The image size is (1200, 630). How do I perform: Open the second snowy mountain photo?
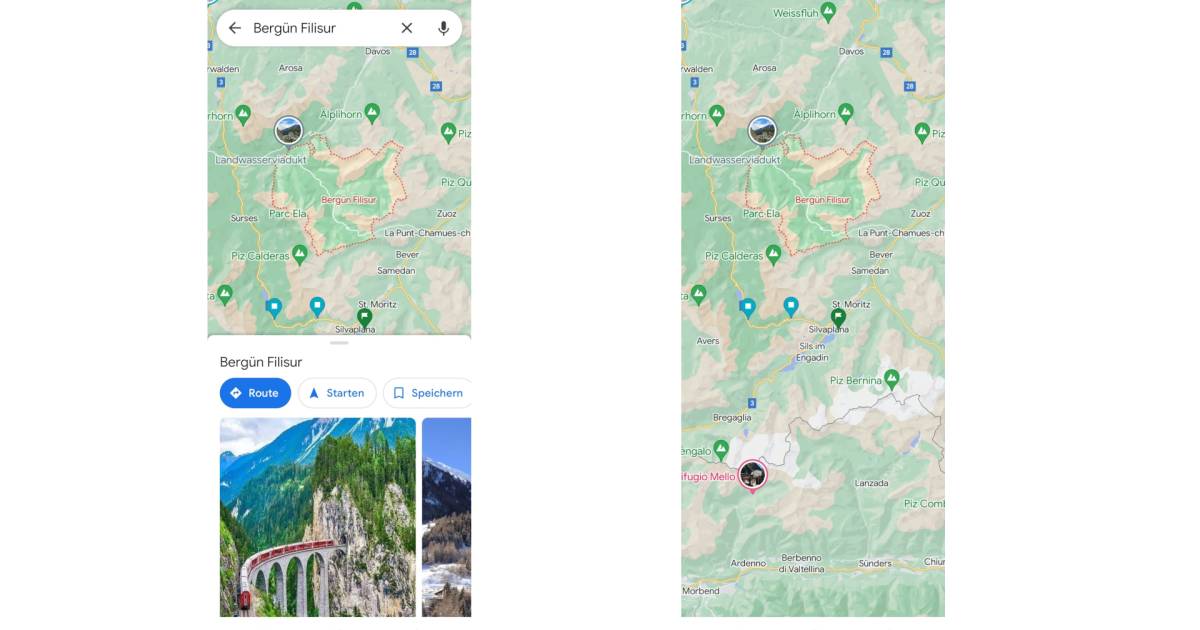(446, 516)
